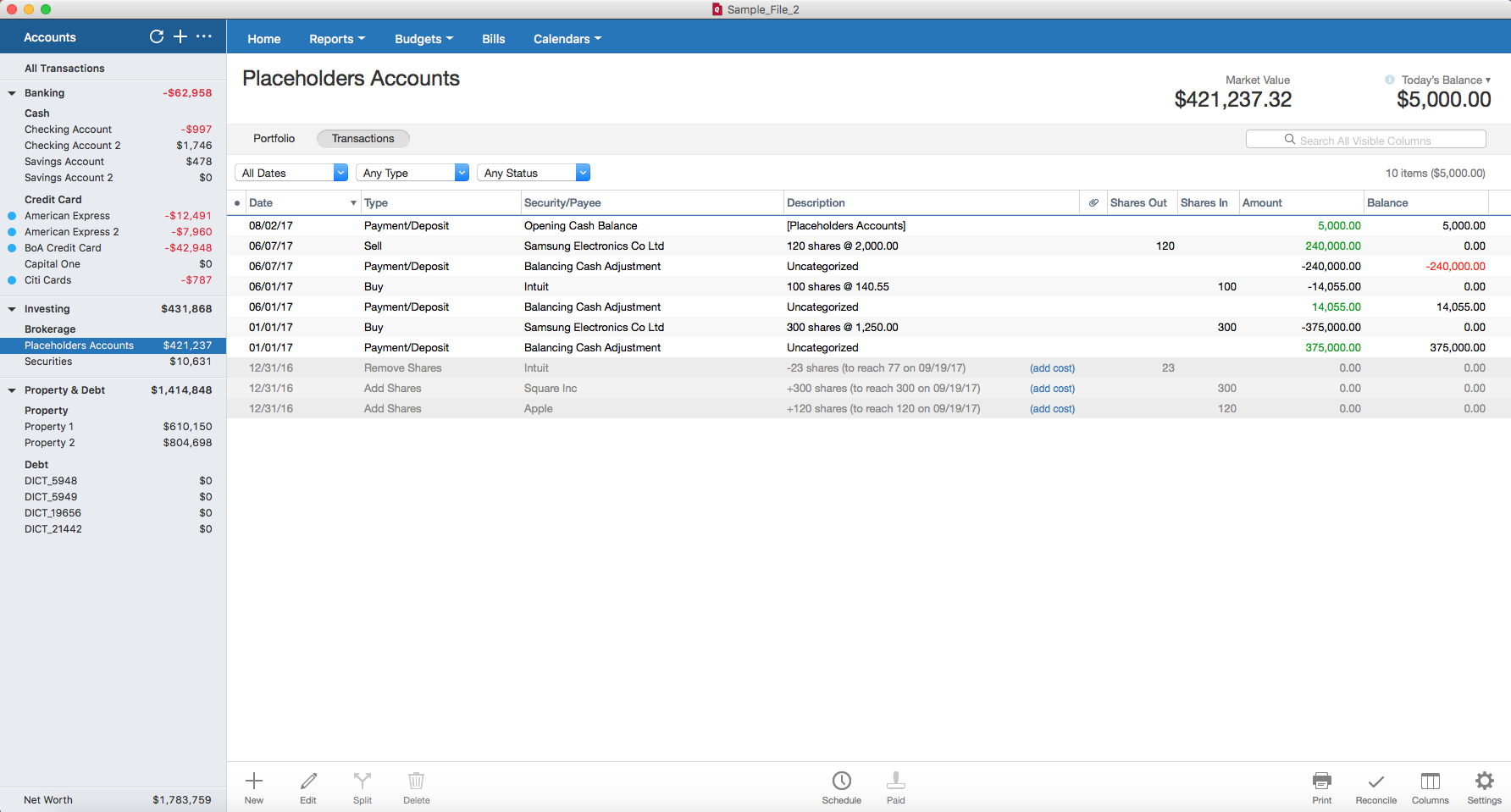Open the sidebar more options ellipsis
This screenshot has width=1511, height=812.
[x=204, y=36]
